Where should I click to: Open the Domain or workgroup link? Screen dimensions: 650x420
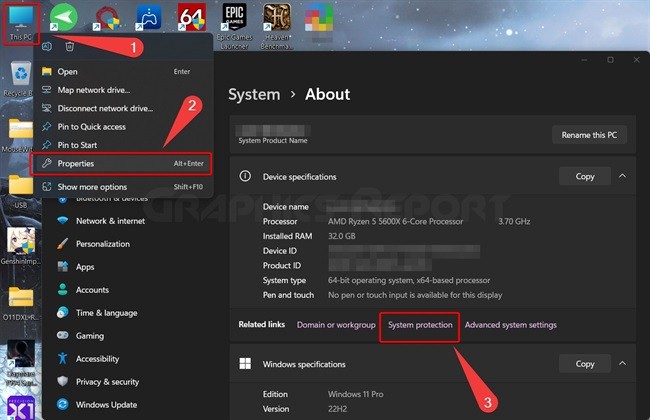[x=336, y=325]
